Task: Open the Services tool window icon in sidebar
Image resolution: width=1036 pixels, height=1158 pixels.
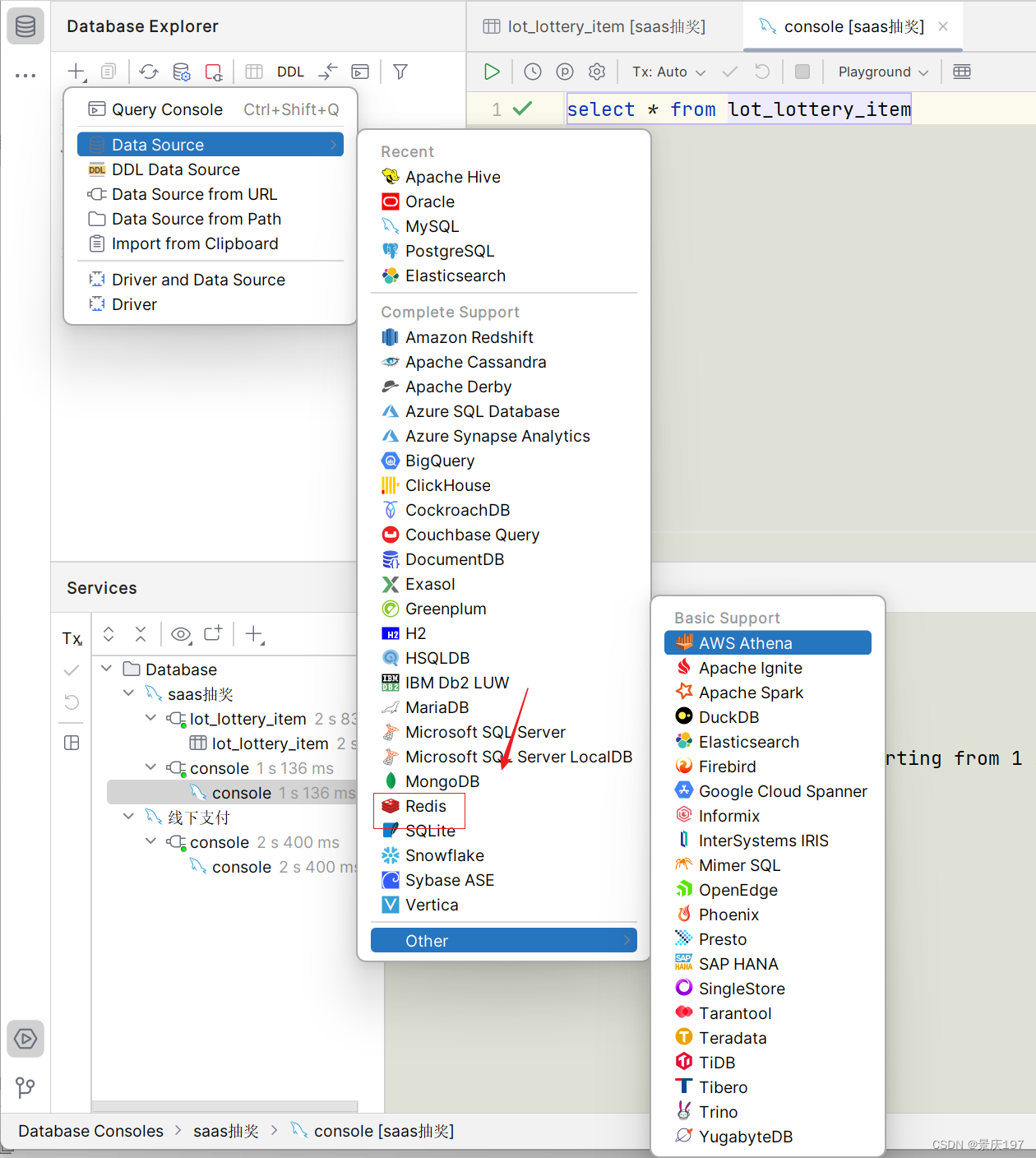Action: tap(25, 1039)
